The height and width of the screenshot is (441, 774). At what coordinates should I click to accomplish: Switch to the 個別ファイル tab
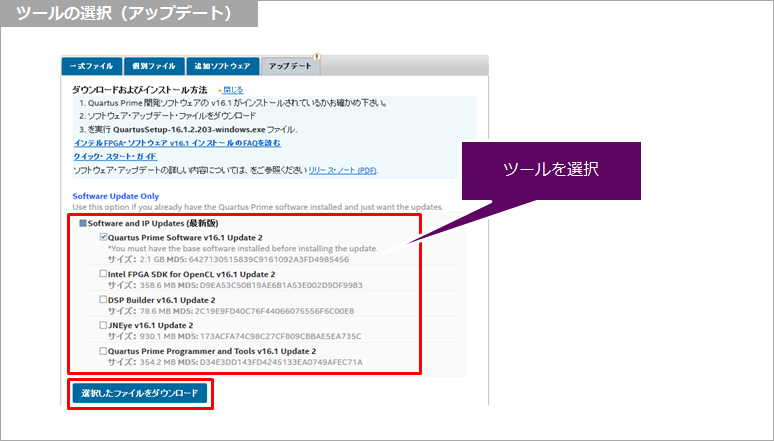[154, 66]
